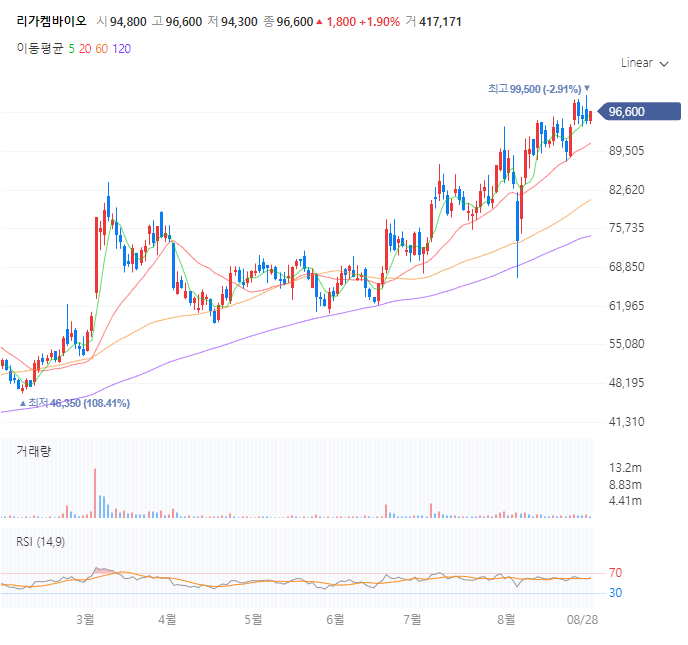
Task: Click the 68,850 price axis label
Action: 627,267
